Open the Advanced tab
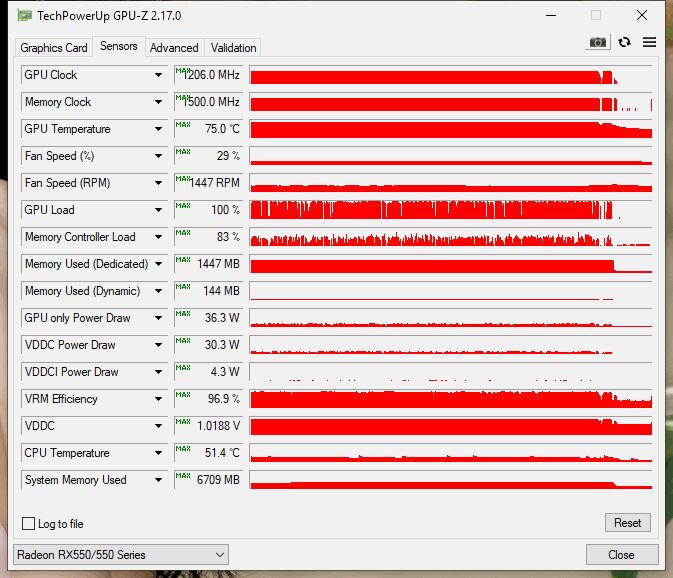This screenshot has height=578, width=673. click(174, 48)
